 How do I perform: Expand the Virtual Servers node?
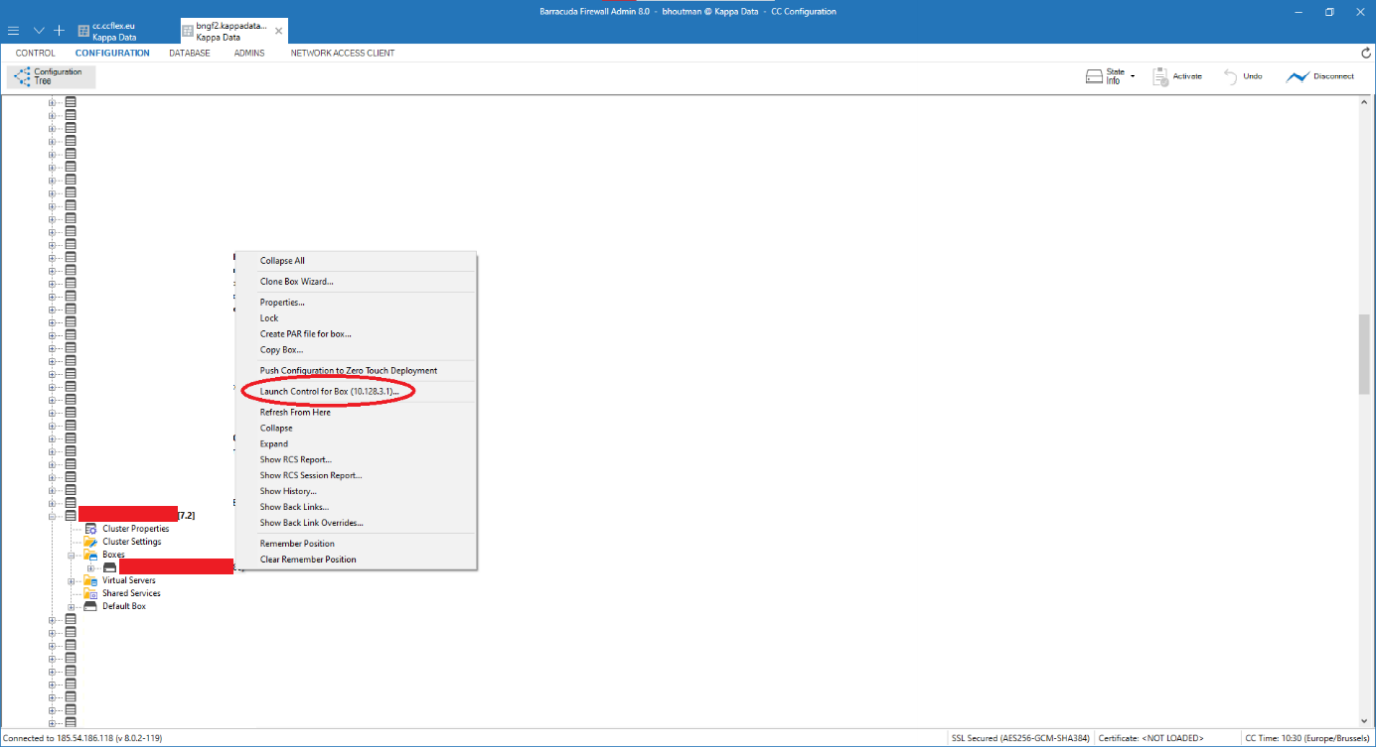click(71, 581)
